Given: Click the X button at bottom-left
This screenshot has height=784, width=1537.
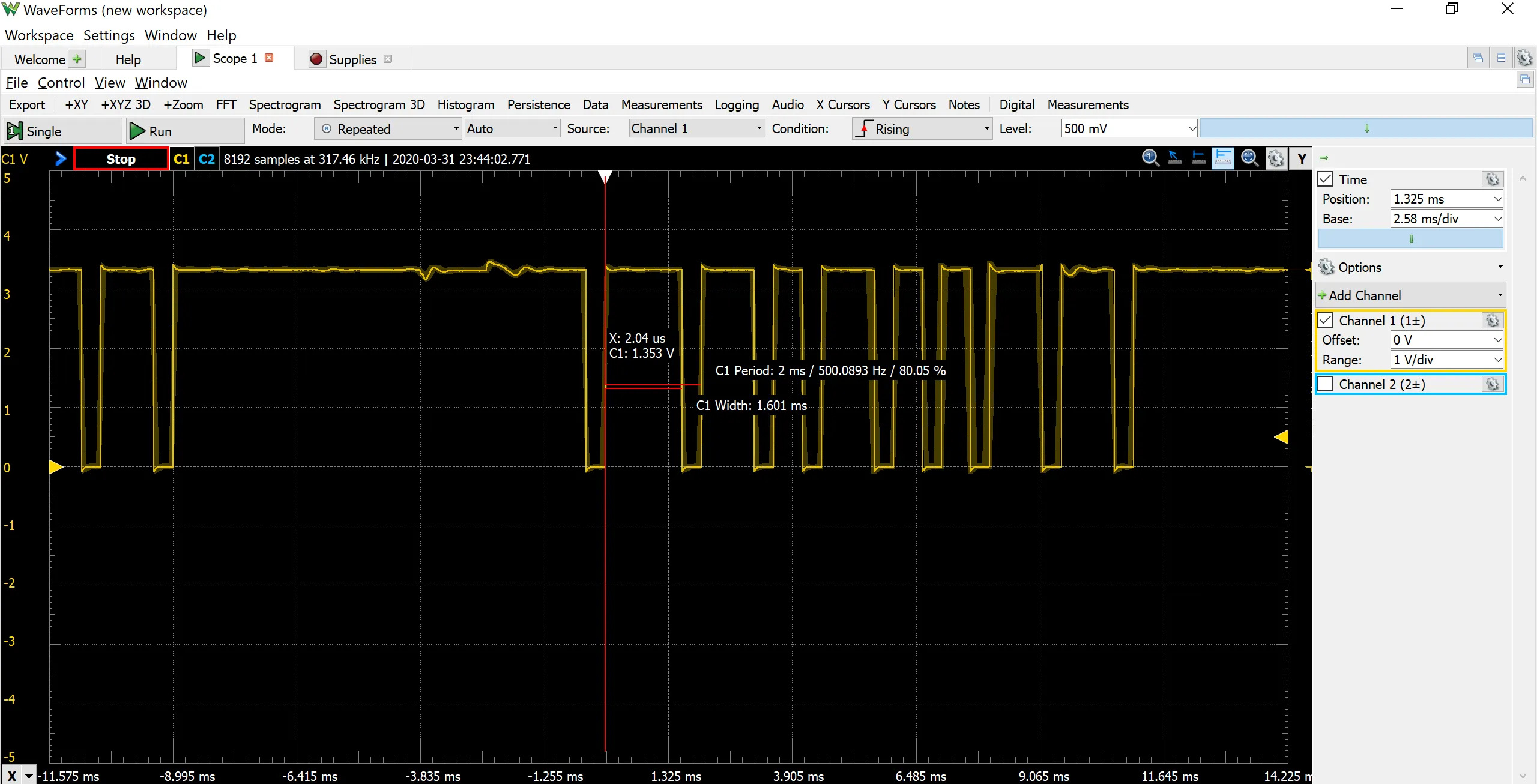Looking at the screenshot, I should point(11,776).
